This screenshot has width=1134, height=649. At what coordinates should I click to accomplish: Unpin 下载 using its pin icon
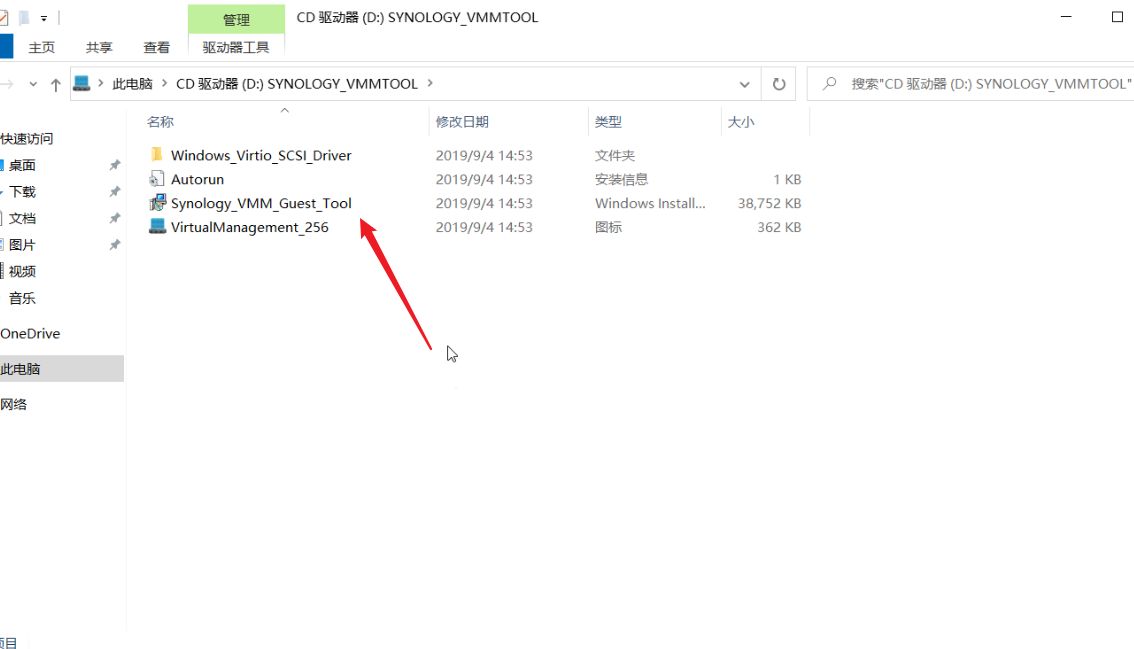[x=114, y=192]
